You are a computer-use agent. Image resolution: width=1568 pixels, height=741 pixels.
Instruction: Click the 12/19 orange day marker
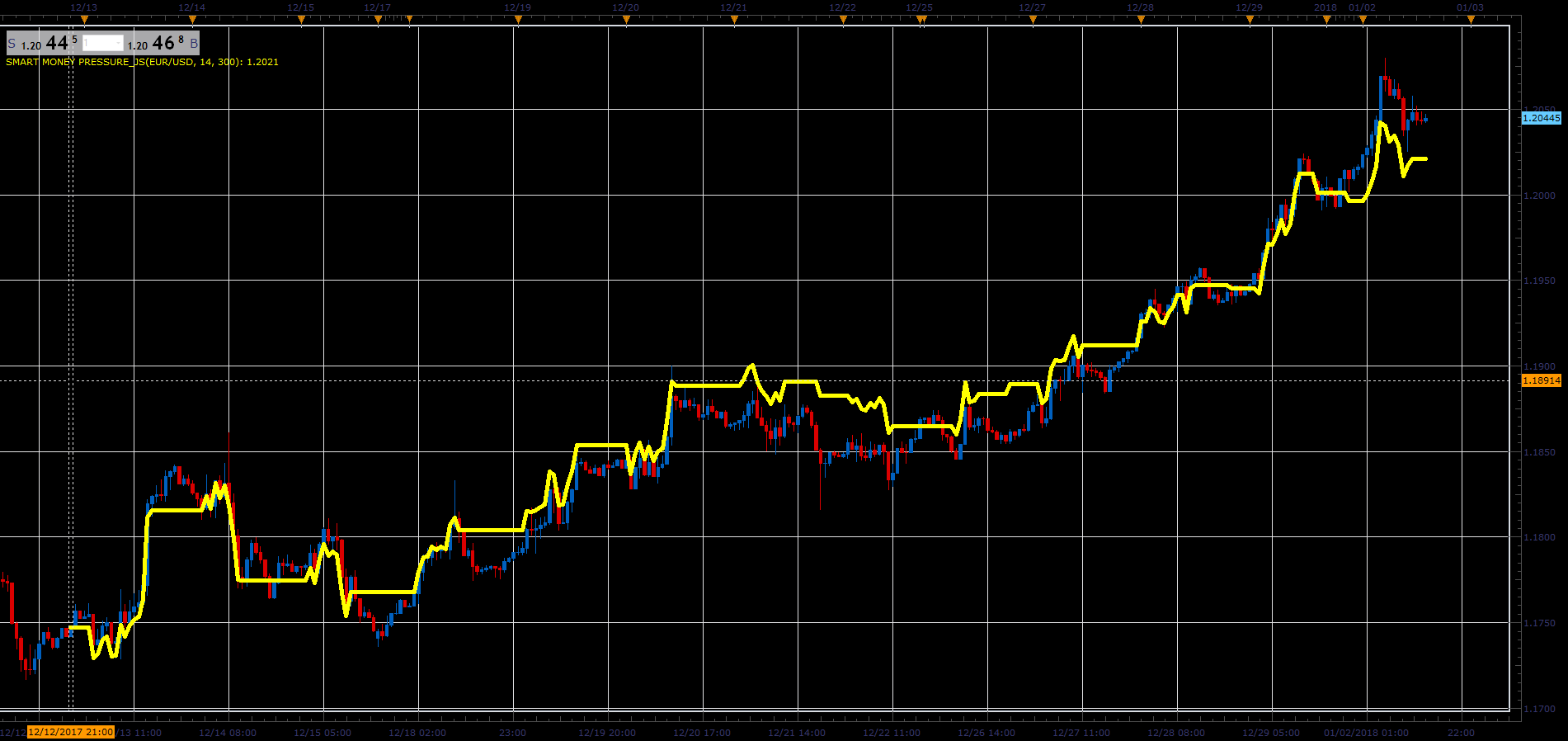518,21
